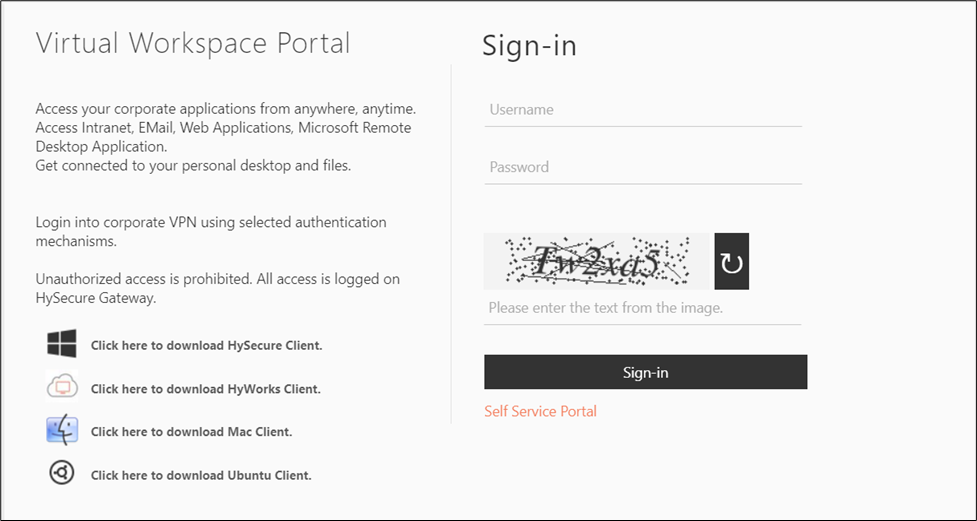Click the HyWorks cloud monitor icon
The height and width of the screenshot is (521, 977).
62,387
